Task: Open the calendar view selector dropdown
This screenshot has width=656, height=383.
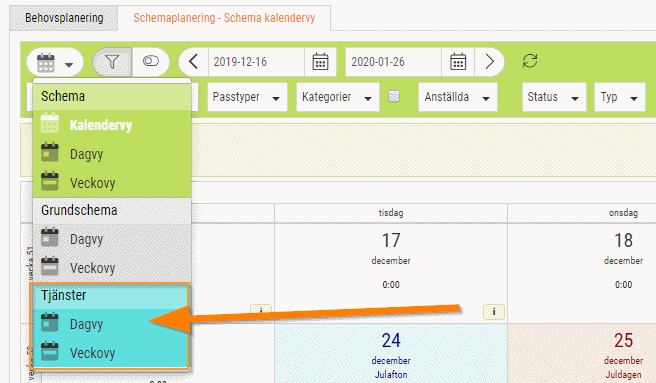Action: [x=55, y=62]
